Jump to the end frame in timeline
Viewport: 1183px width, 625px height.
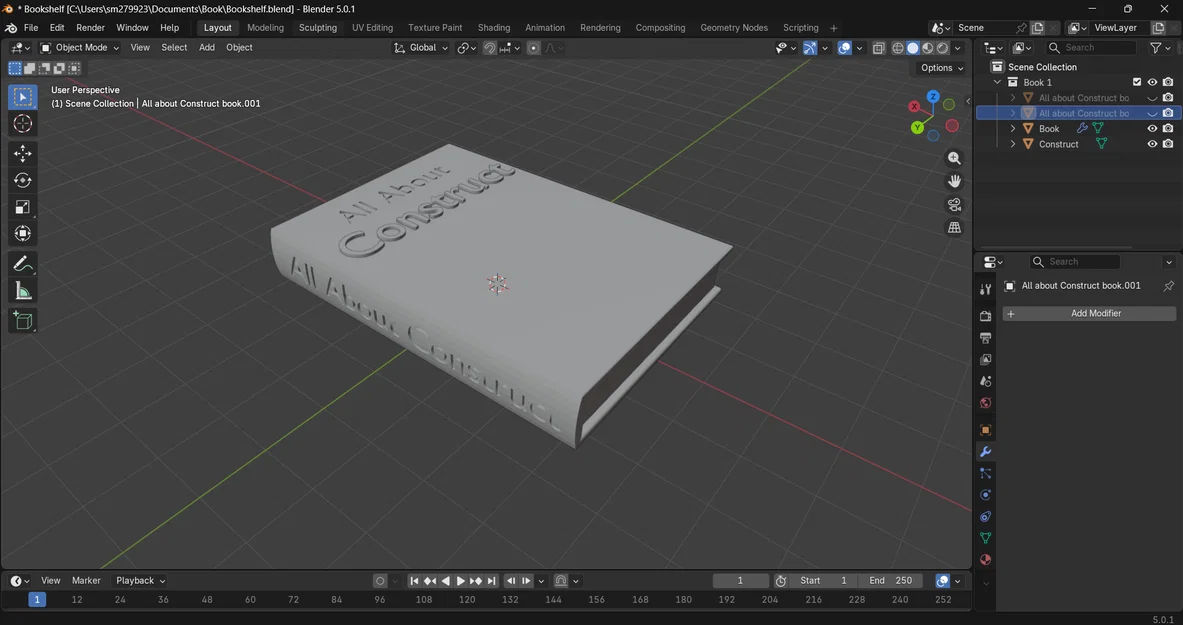[x=493, y=580]
